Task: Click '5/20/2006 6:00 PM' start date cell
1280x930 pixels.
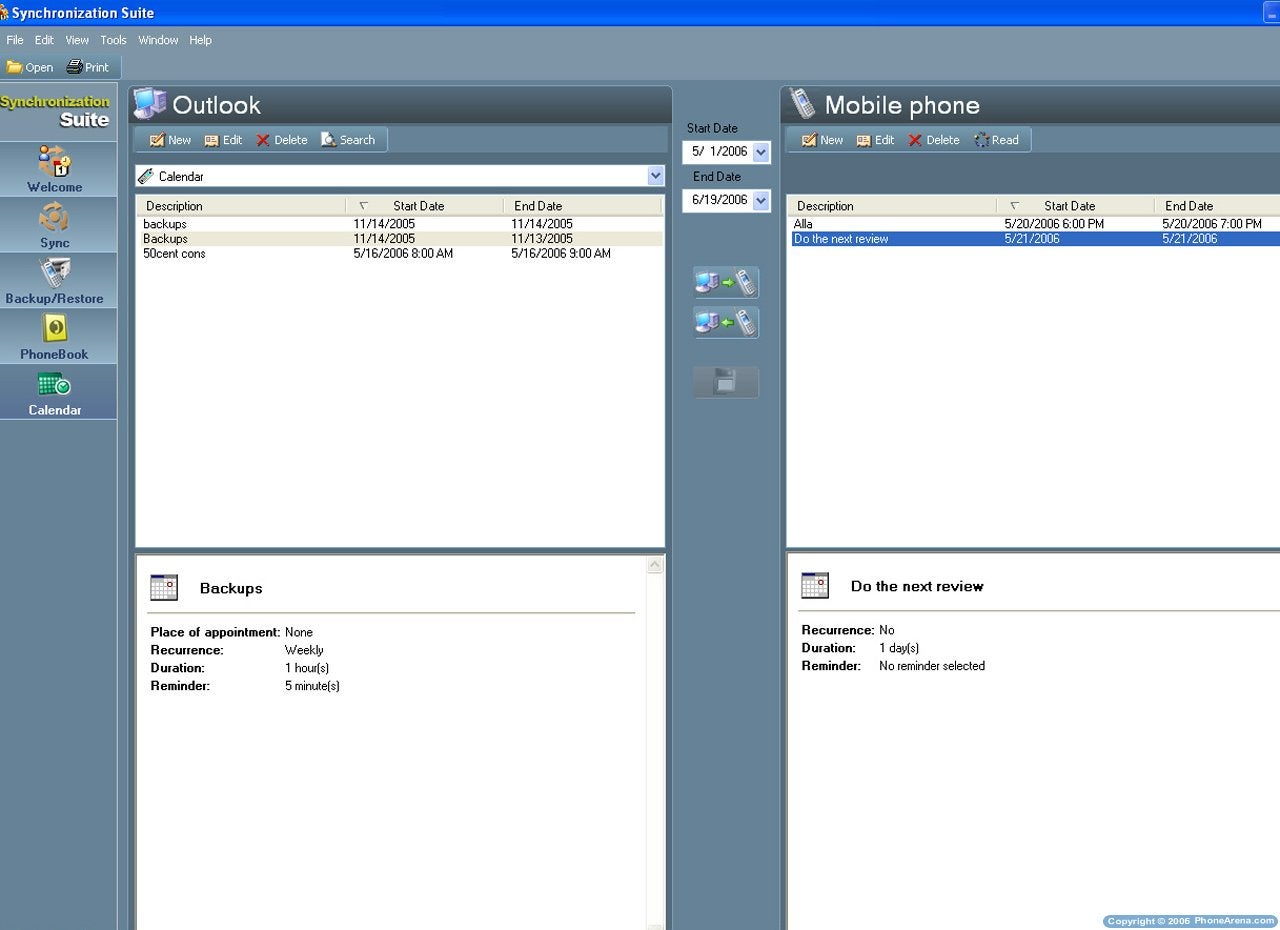Action: (1054, 224)
